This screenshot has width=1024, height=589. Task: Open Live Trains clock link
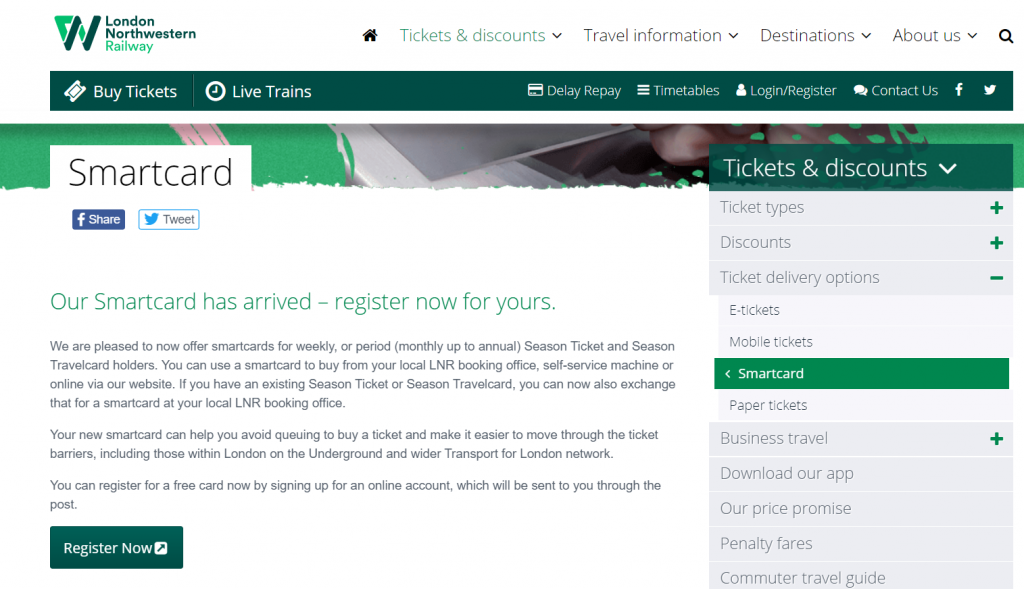(x=259, y=91)
